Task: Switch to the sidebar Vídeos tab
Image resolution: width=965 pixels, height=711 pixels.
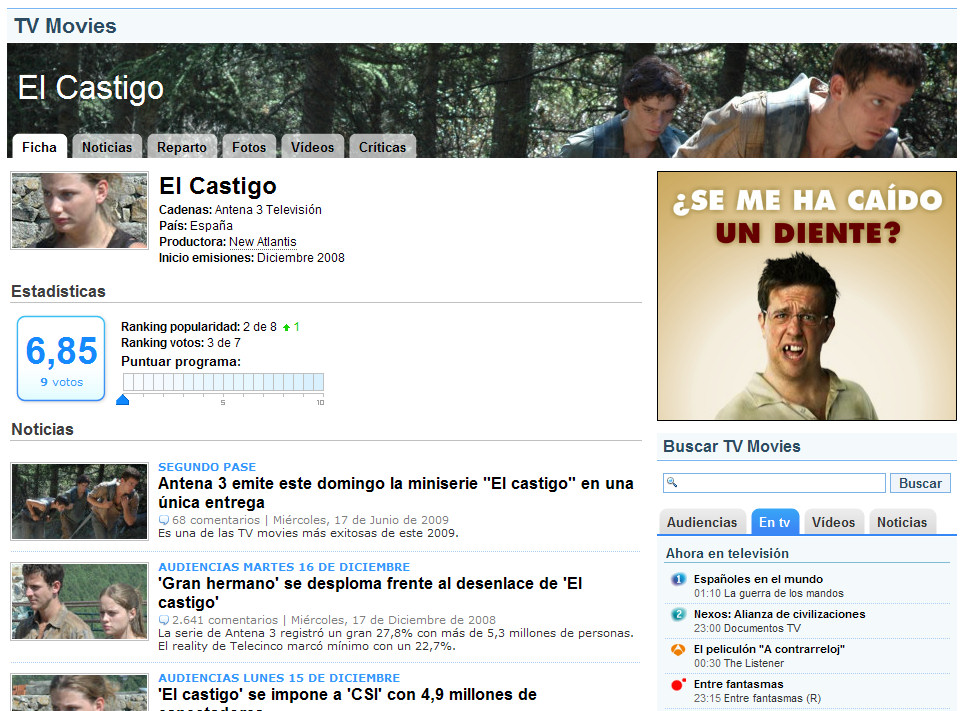Action: point(833,522)
